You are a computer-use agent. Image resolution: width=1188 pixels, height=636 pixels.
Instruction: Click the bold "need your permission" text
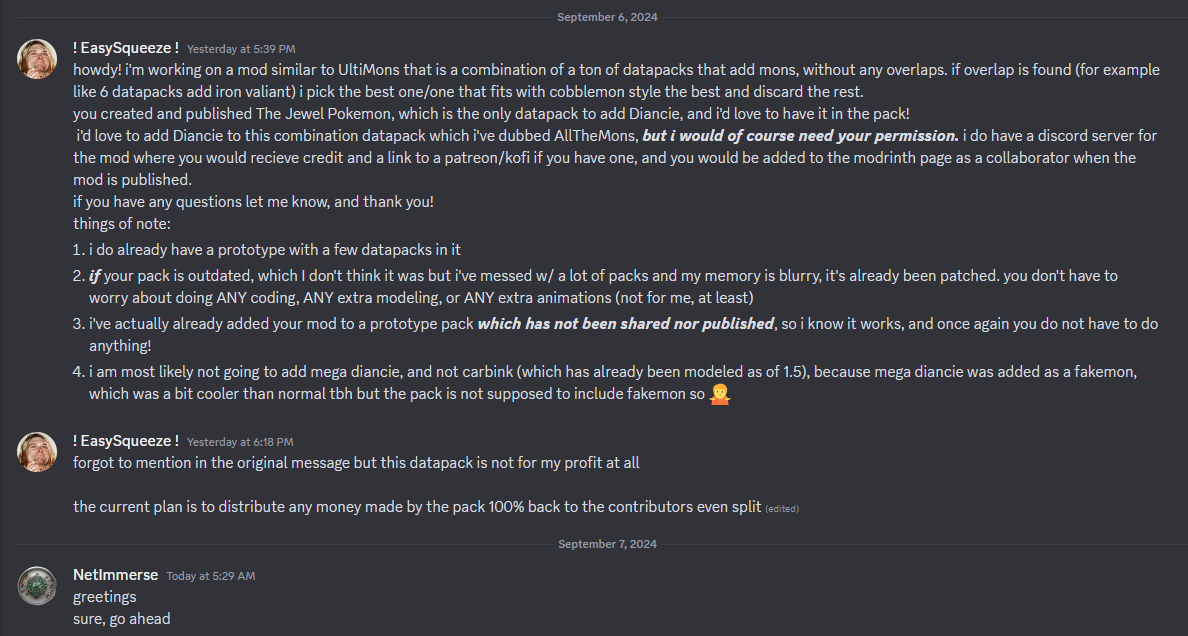coord(800,135)
